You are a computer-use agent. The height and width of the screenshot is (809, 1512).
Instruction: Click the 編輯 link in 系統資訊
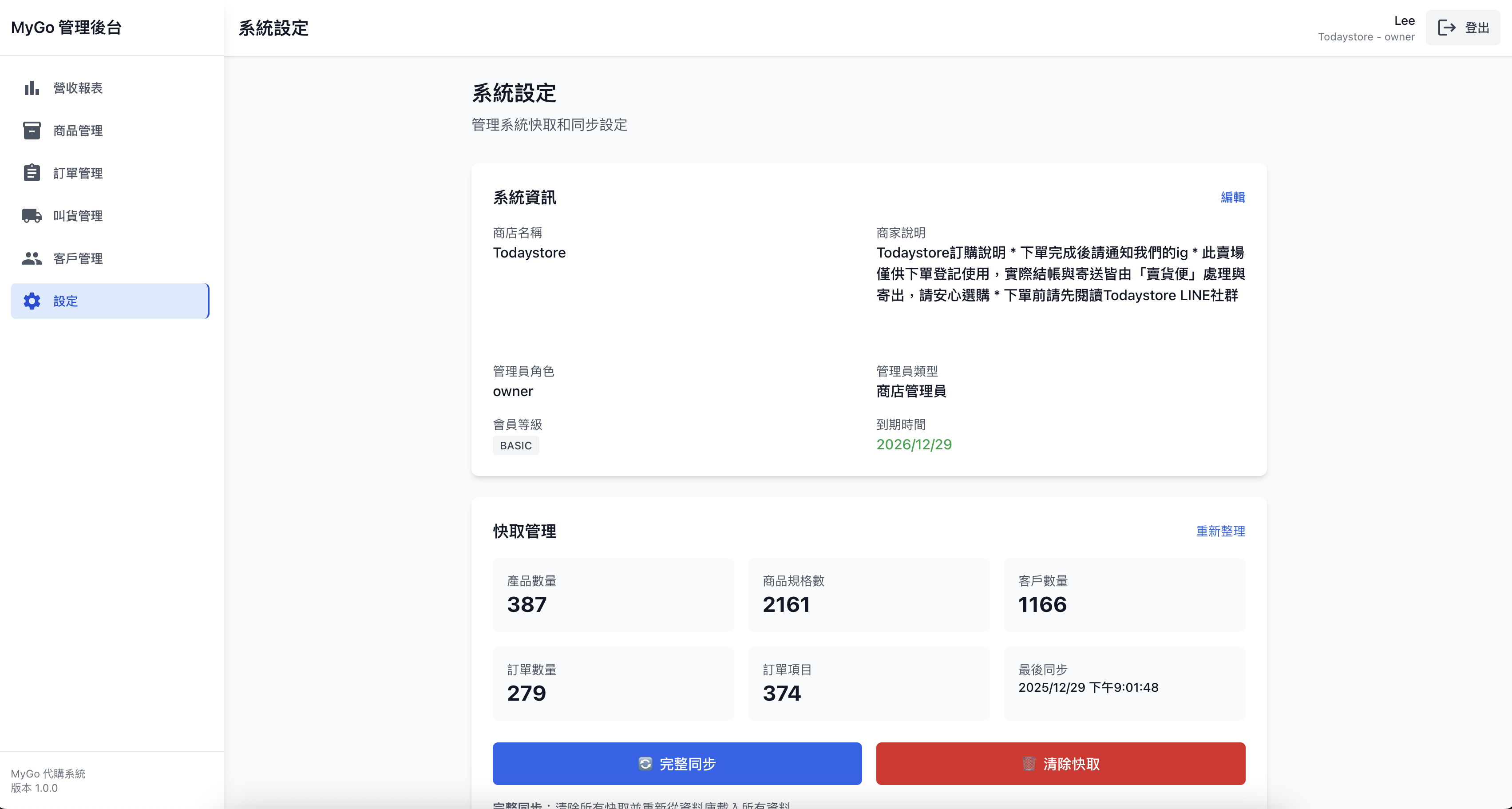pos(1233,197)
